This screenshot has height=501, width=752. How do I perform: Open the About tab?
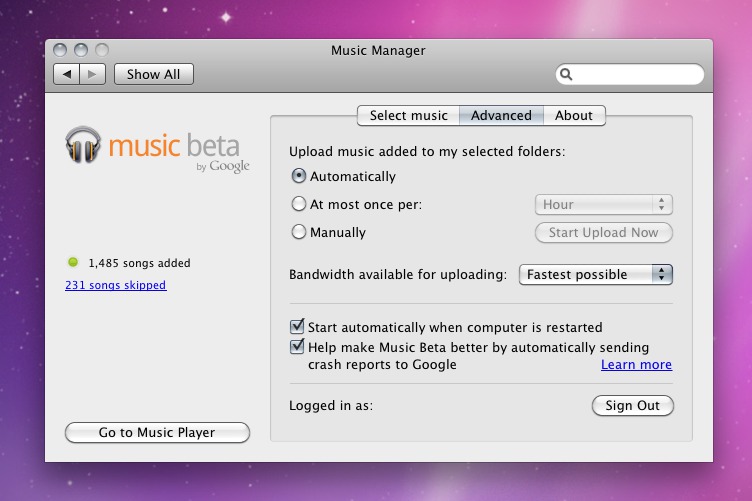(x=574, y=116)
